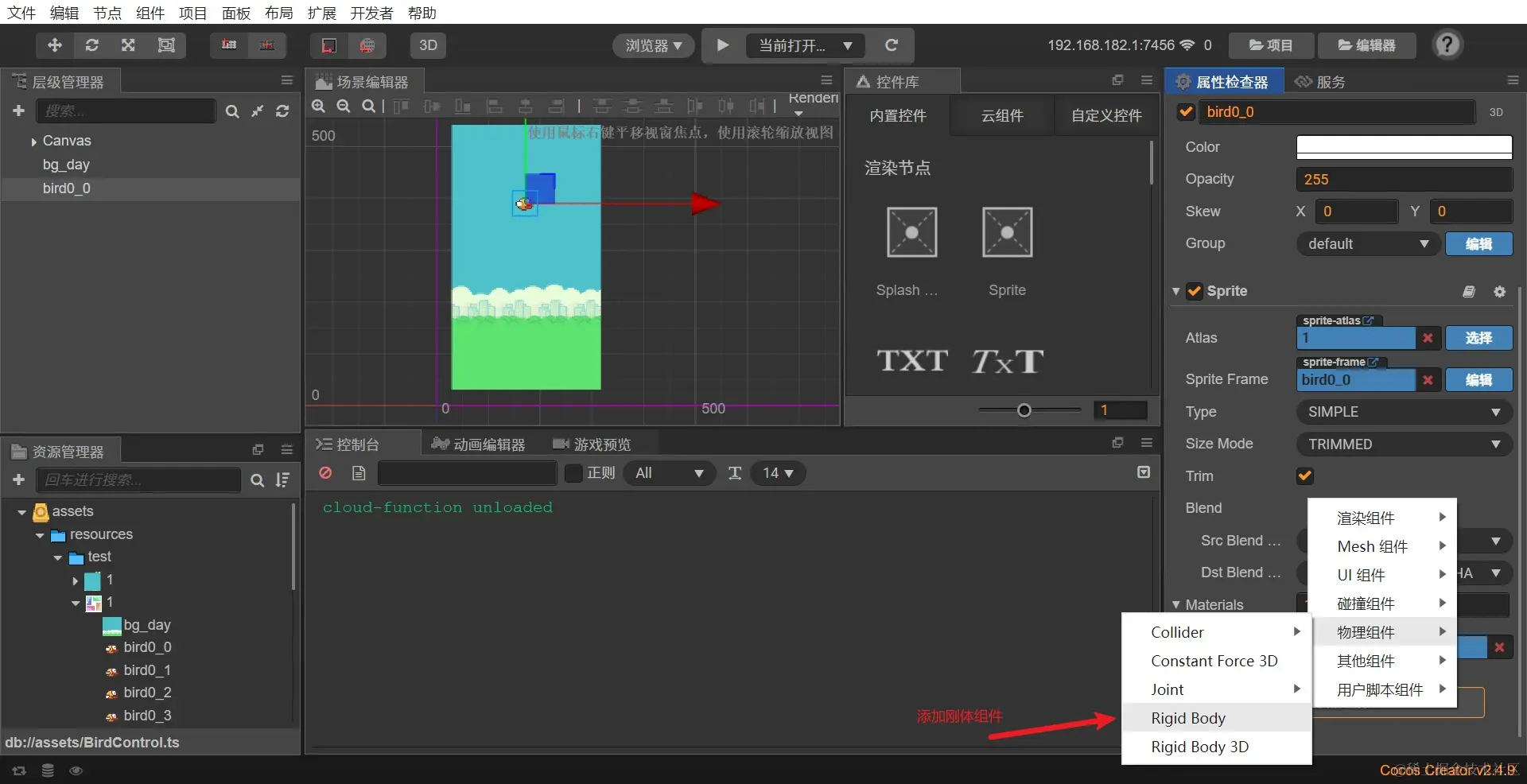This screenshot has width=1527, height=784.
Task: Toggle the bird0_0 node active checkbox
Action: 1186,111
